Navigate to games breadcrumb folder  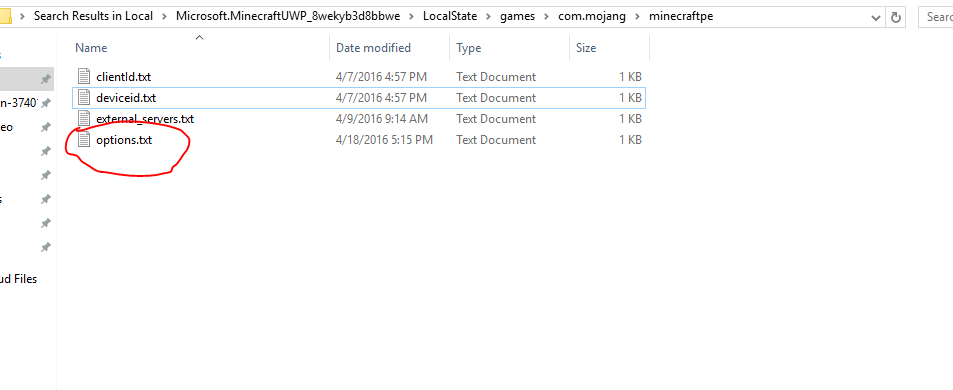click(x=517, y=16)
